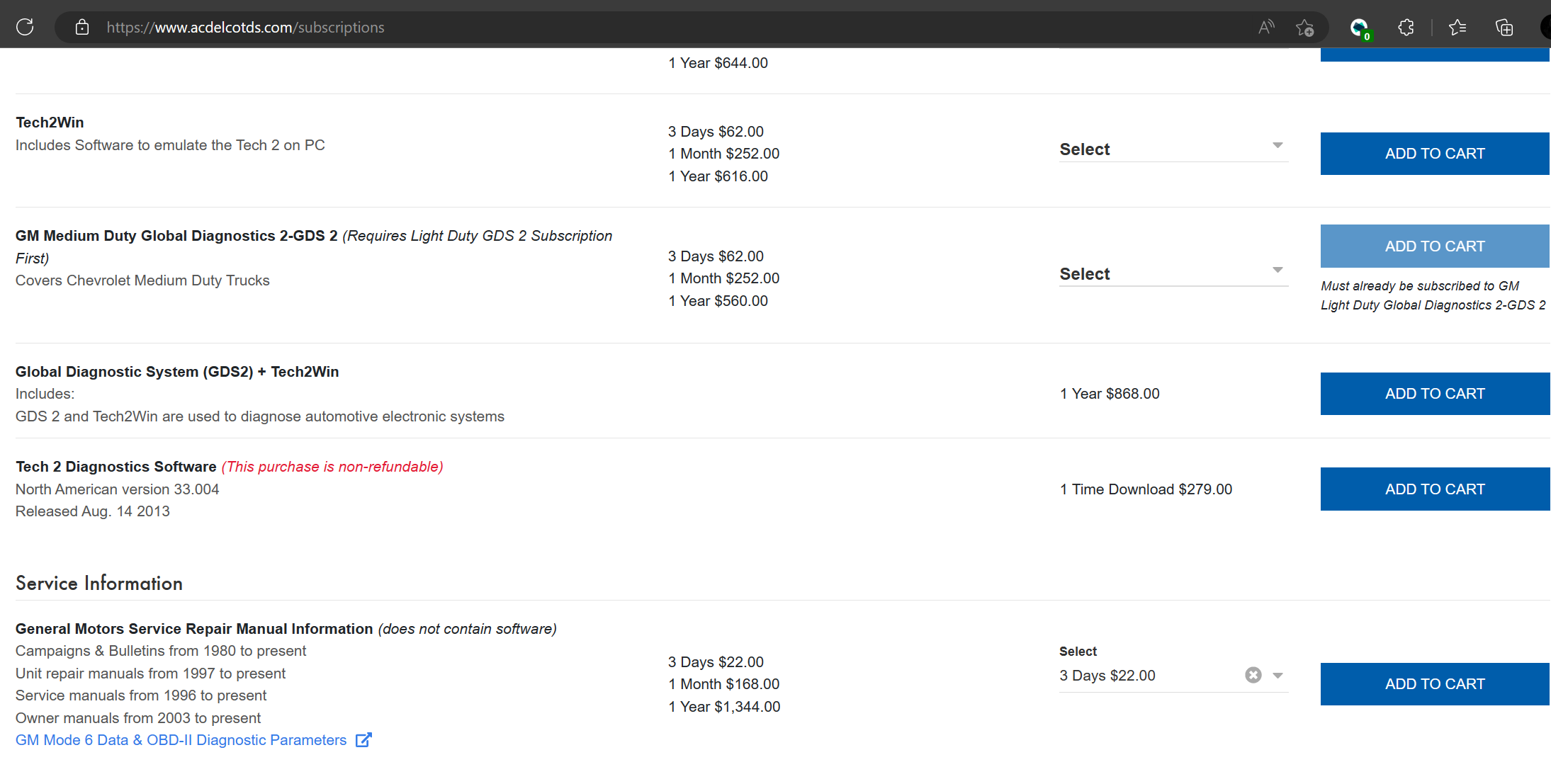Select Medium Duty '1 Year $560.00' price
Screen dimensions: 1551x784
tap(718, 301)
